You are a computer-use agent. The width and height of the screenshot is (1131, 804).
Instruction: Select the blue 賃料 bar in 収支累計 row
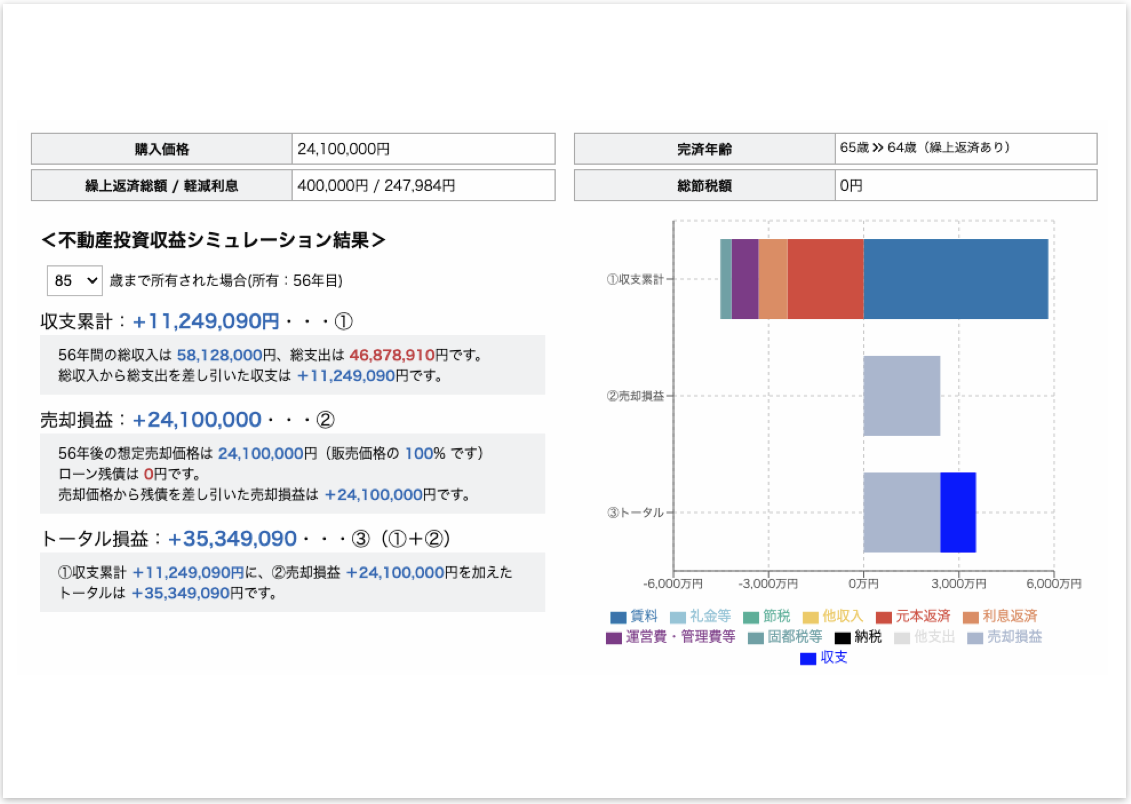coord(955,279)
